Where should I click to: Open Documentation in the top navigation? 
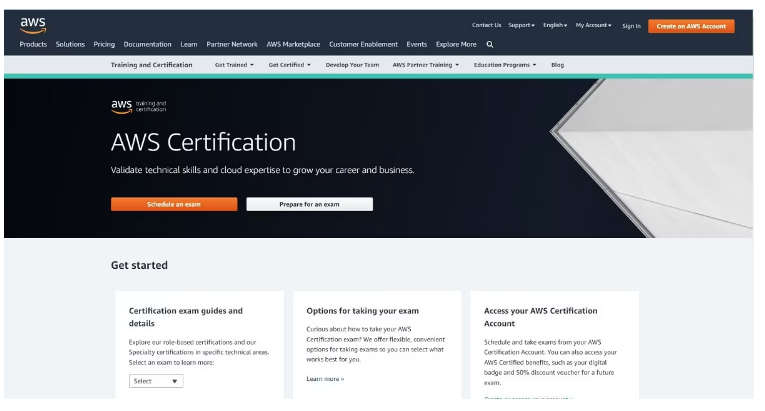click(x=147, y=44)
